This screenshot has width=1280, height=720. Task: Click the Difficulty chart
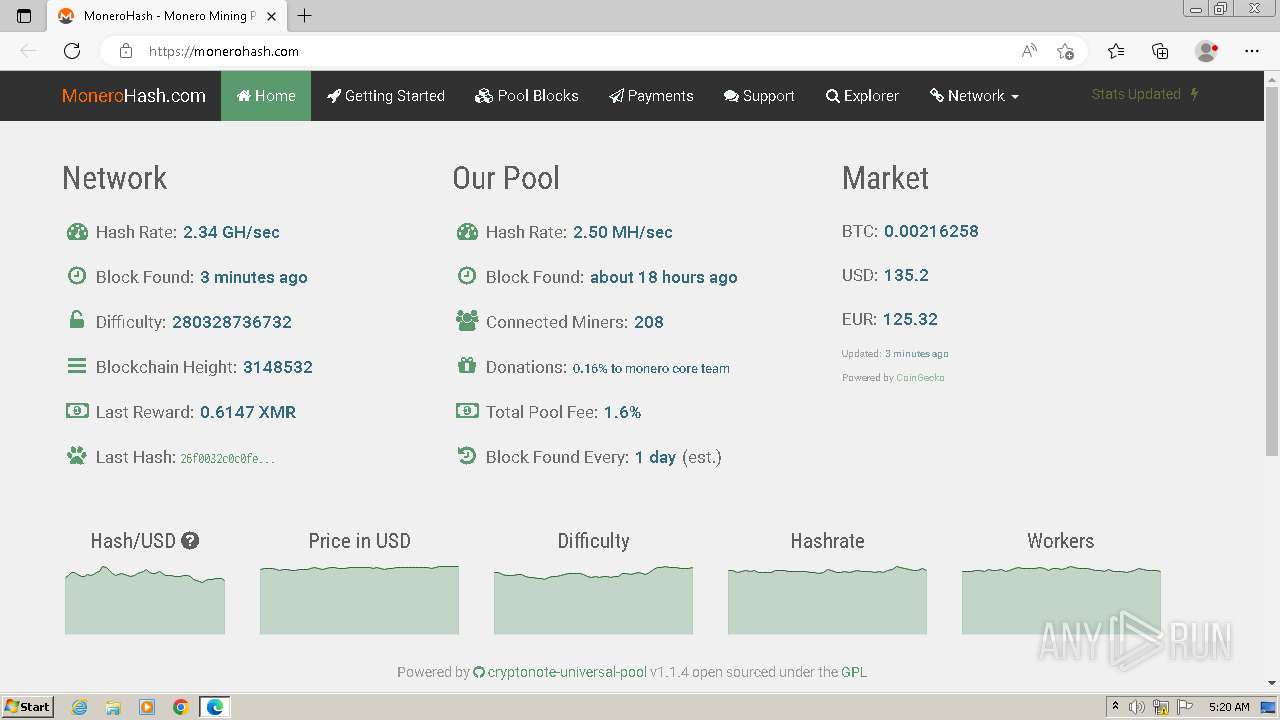pos(593,600)
